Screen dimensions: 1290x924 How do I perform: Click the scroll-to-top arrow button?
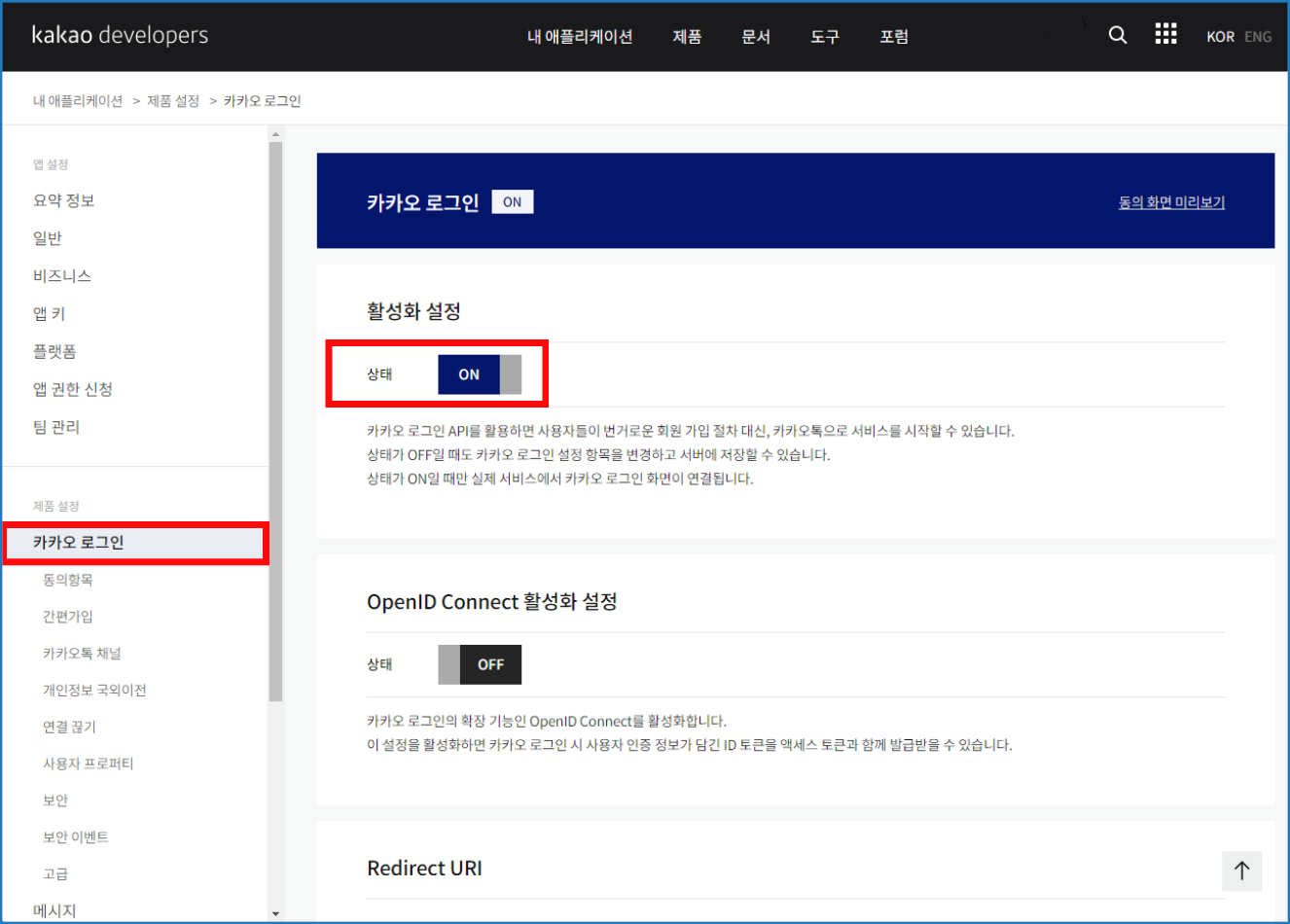point(1241,871)
